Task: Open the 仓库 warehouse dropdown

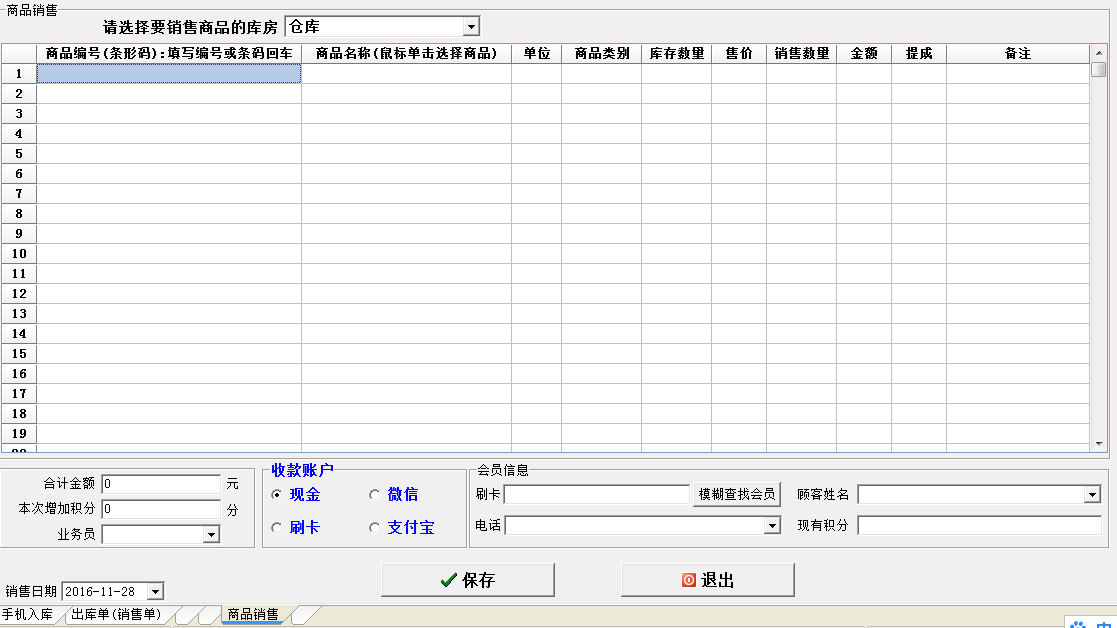Action: 471,27
